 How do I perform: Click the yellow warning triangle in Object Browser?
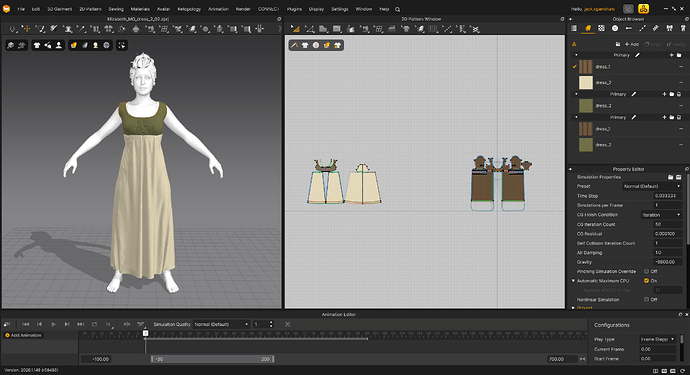pyautogui.click(x=574, y=44)
